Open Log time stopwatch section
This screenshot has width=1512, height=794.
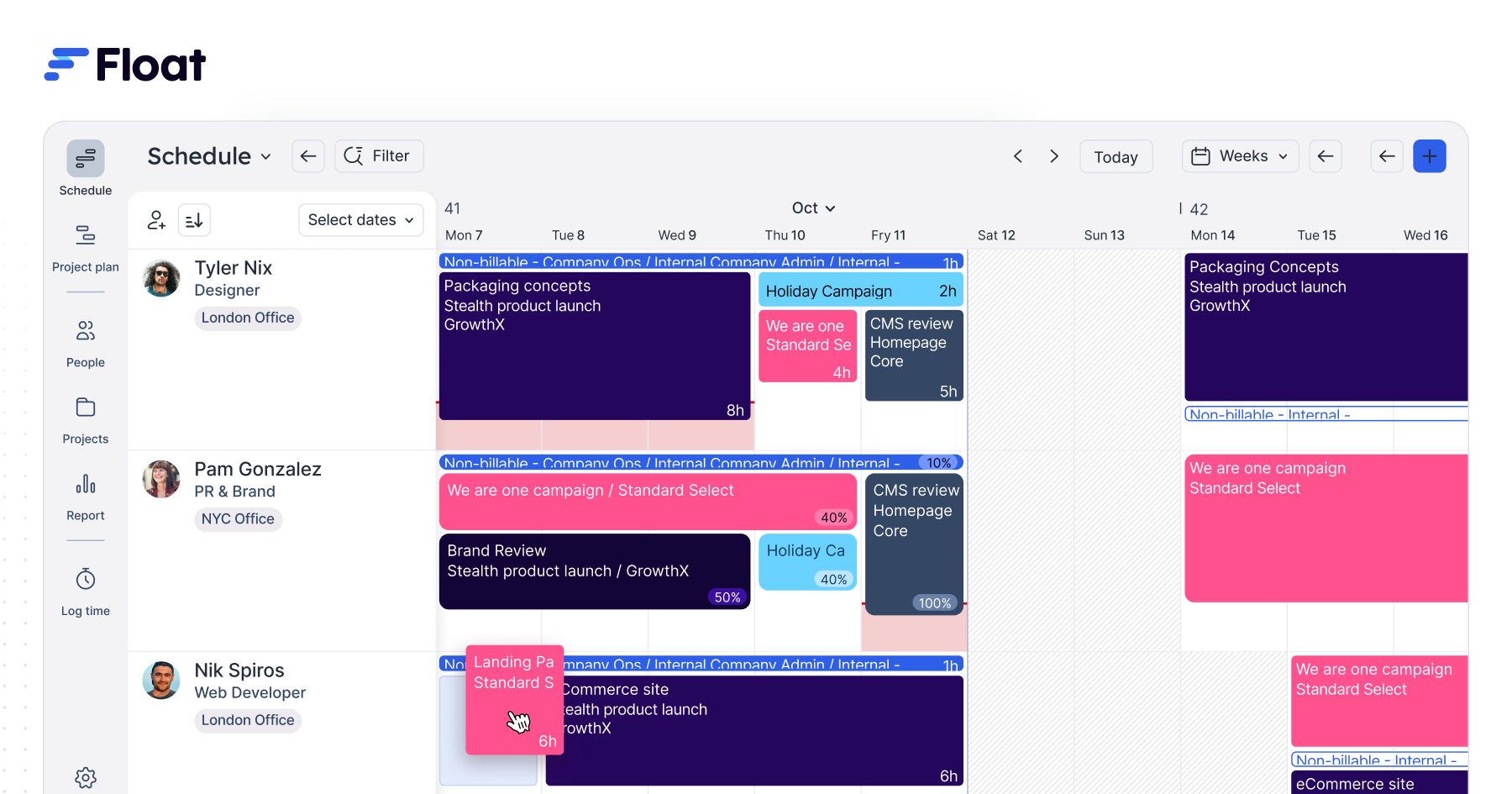click(86, 592)
